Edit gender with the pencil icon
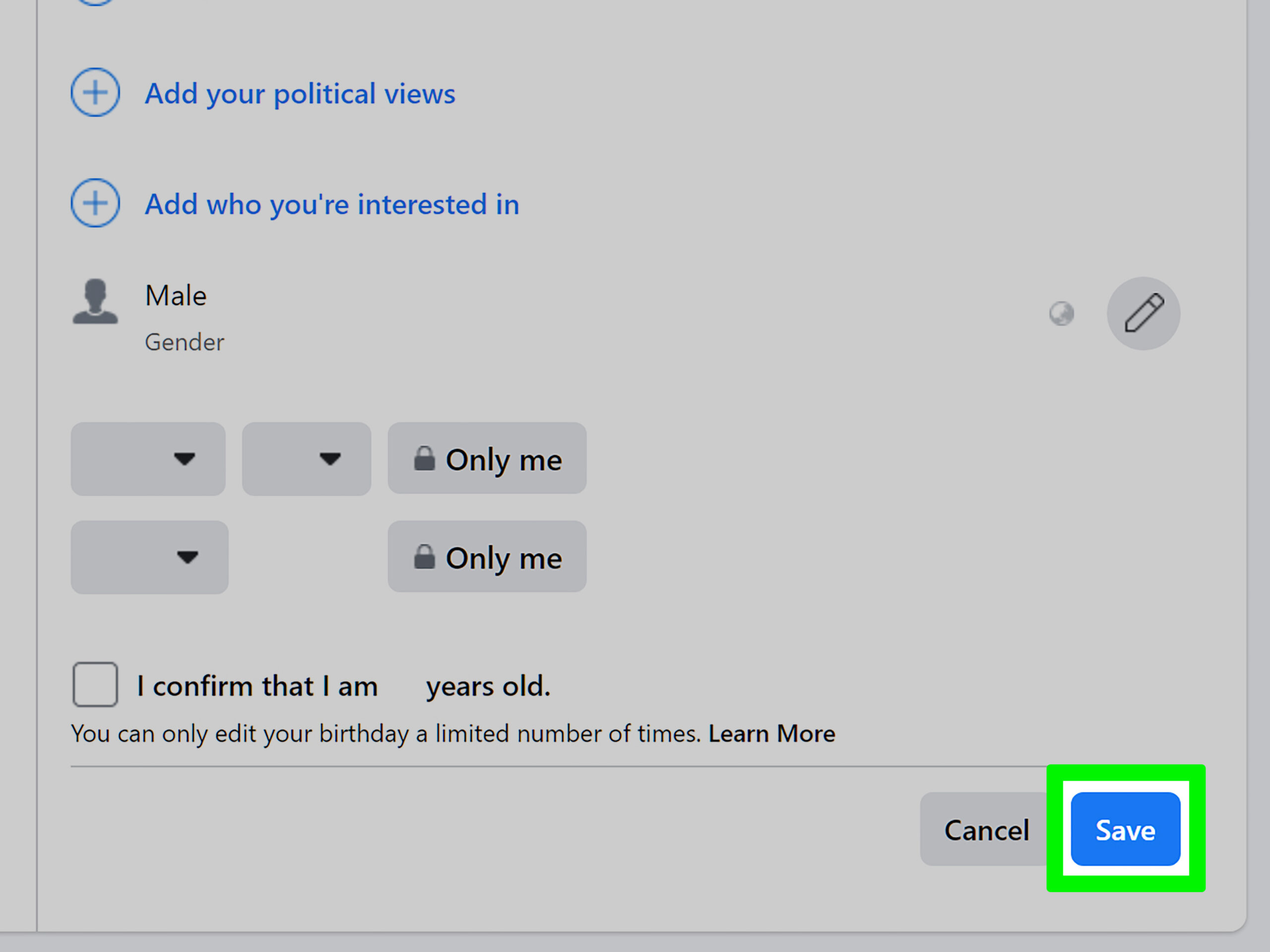Viewport: 1270px width, 952px height. click(x=1143, y=314)
